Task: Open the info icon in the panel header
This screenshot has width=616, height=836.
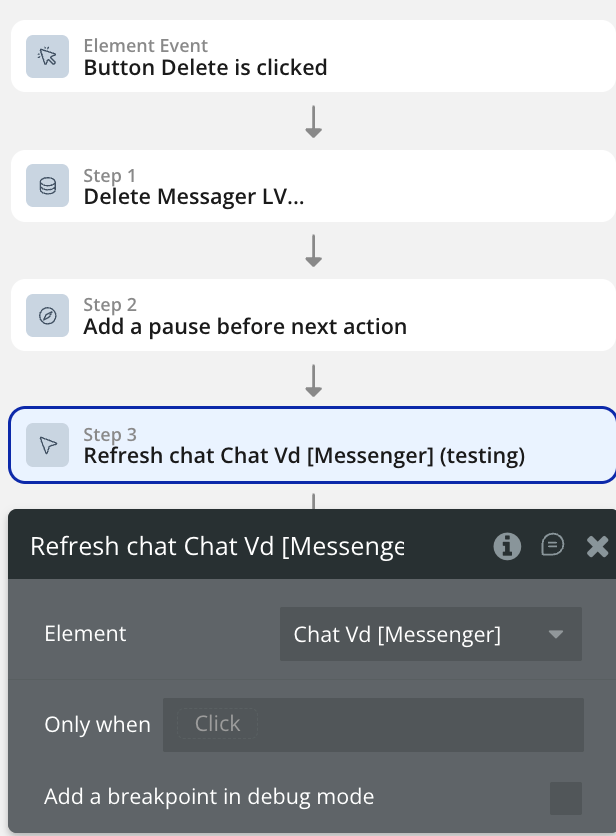Action: 507,546
